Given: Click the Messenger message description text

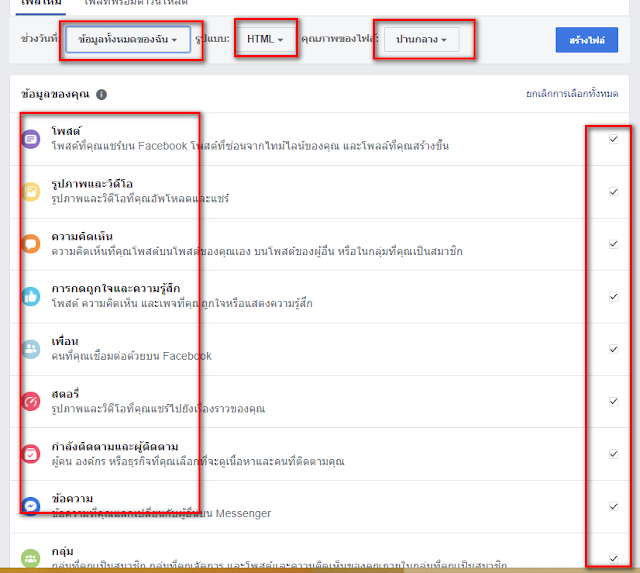Looking at the screenshot, I should [x=161, y=513].
